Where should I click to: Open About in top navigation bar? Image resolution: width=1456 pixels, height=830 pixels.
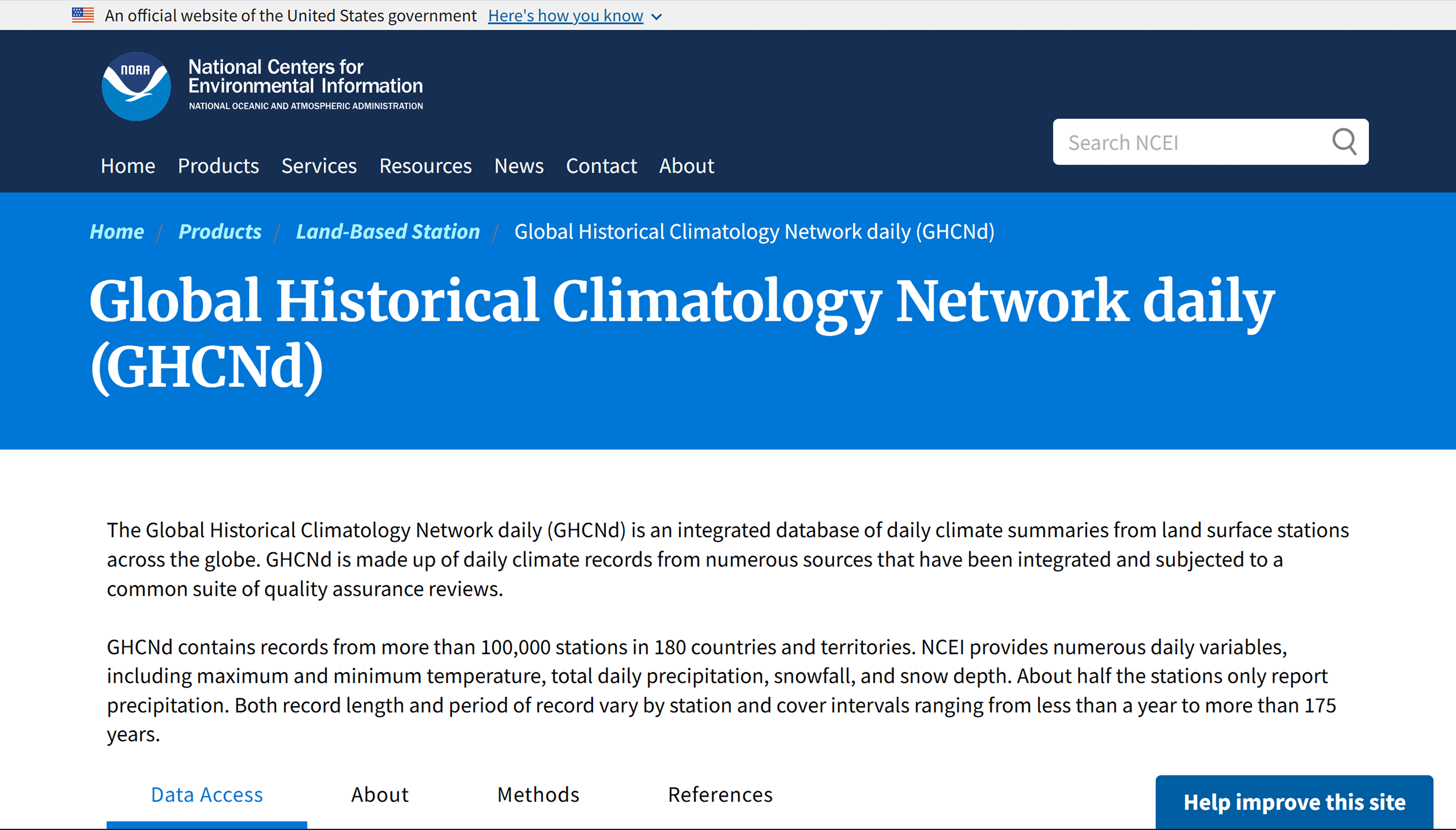coord(686,166)
